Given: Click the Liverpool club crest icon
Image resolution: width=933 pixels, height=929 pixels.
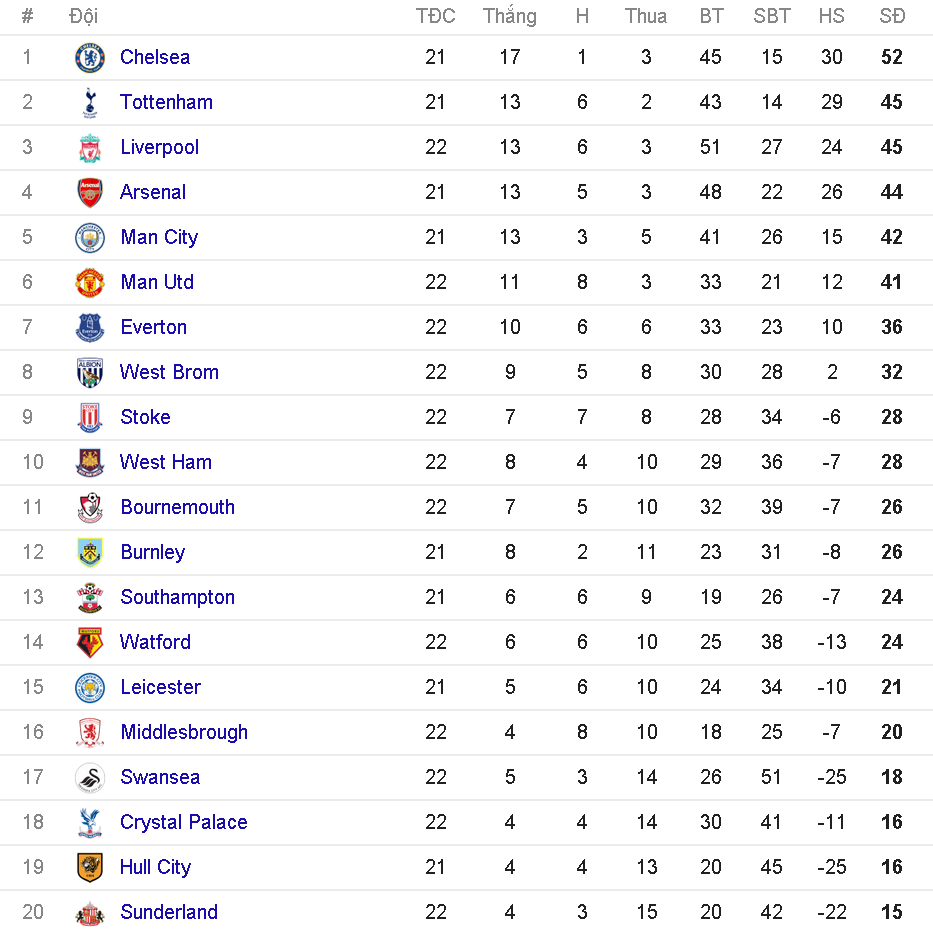Looking at the screenshot, I should [90, 148].
